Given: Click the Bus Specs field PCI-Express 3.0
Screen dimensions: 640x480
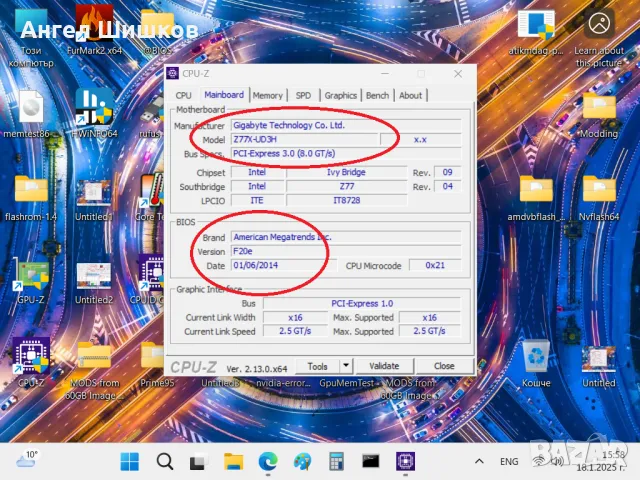Looking at the screenshot, I should [x=346, y=153].
